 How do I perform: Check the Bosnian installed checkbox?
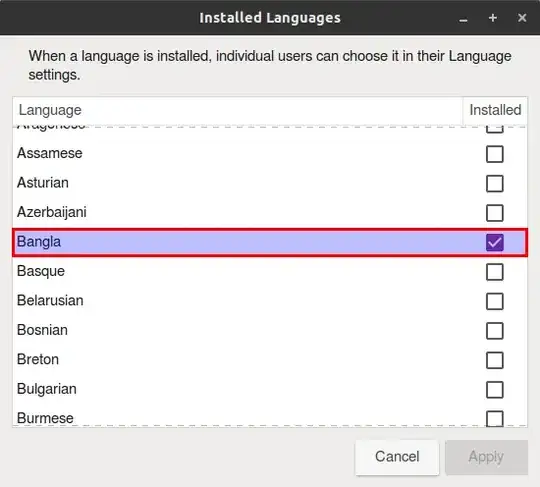(x=495, y=331)
